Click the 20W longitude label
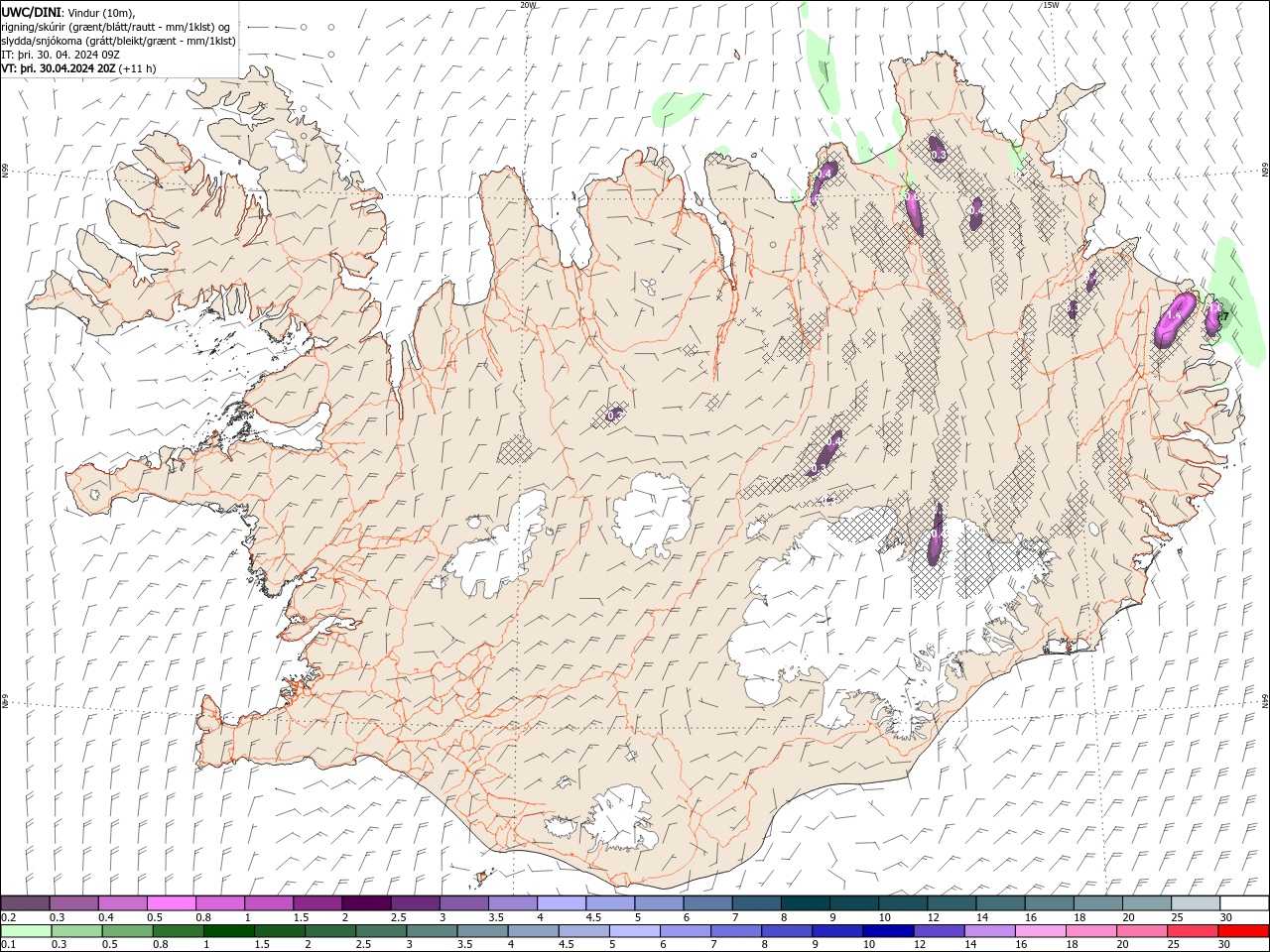 [528, 5]
